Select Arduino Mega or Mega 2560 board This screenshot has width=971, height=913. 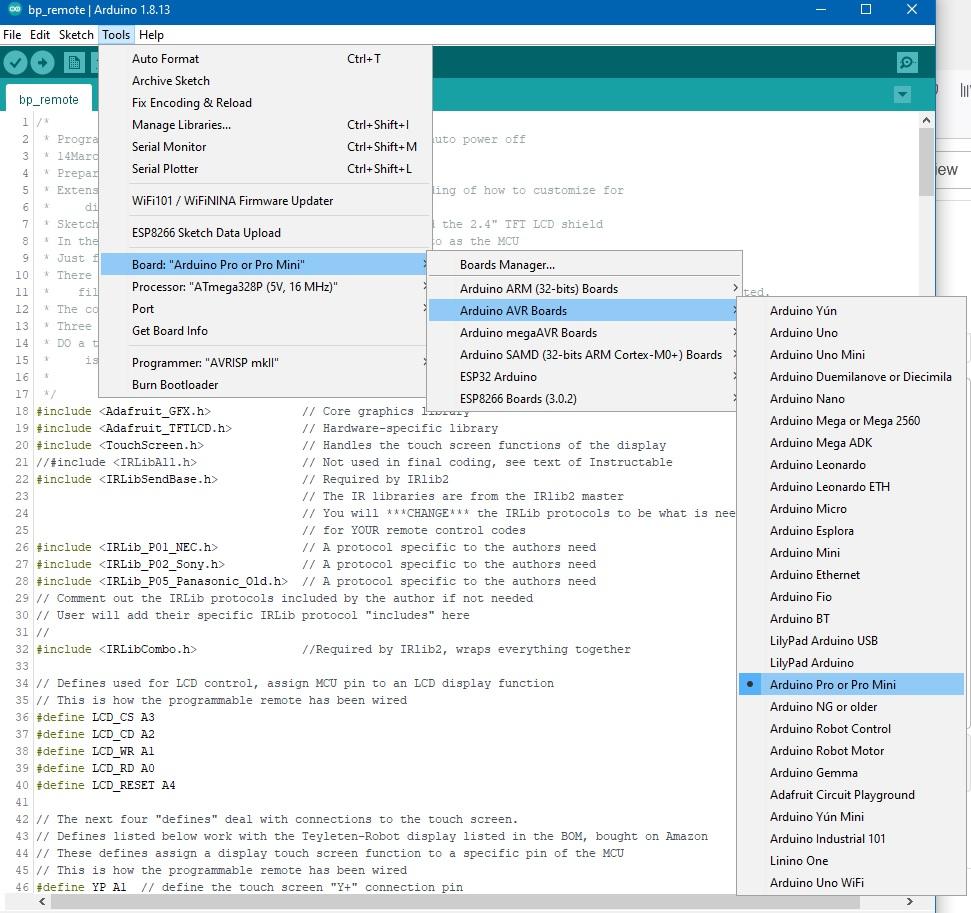tap(851, 421)
